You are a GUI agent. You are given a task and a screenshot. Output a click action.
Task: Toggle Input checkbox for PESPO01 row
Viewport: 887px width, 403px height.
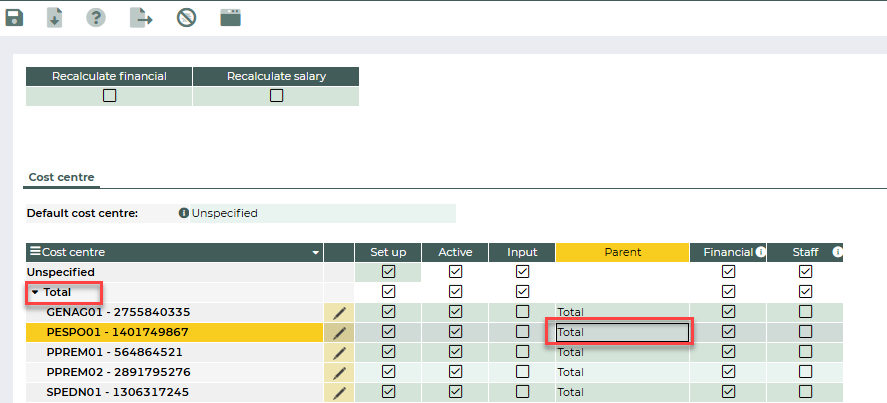(522, 332)
